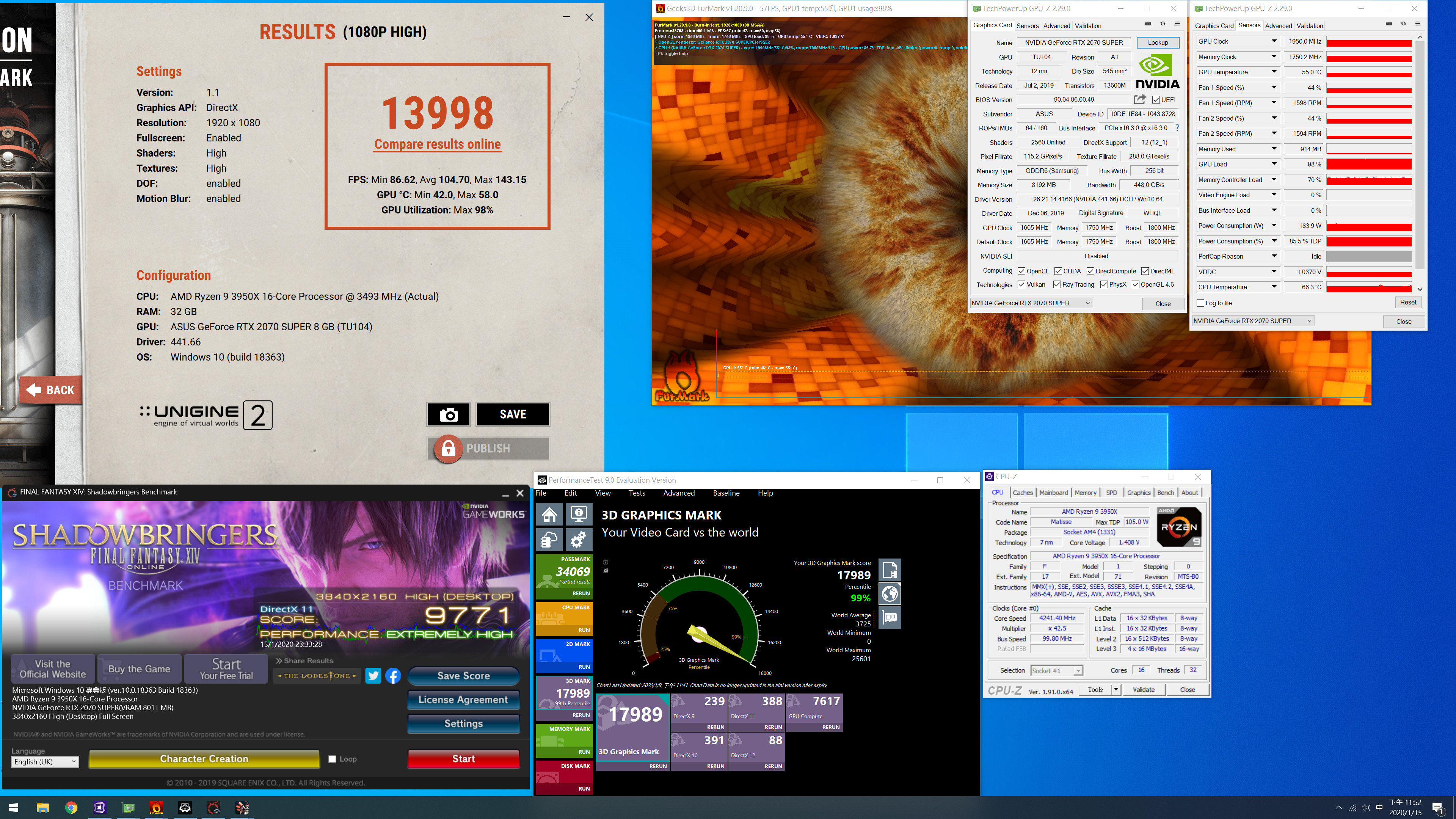The width and height of the screenshot is (1456, 819).
Task: Open PerformanceTest cloud baseline manager icon
Action: 549,540
